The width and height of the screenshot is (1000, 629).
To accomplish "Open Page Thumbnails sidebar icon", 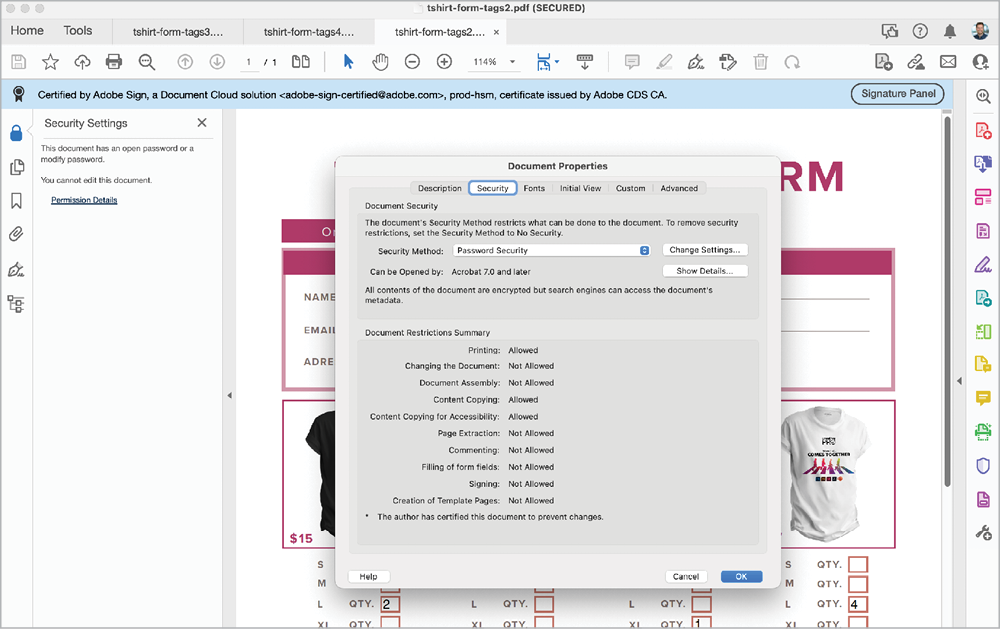I will [x=17, y=167].
